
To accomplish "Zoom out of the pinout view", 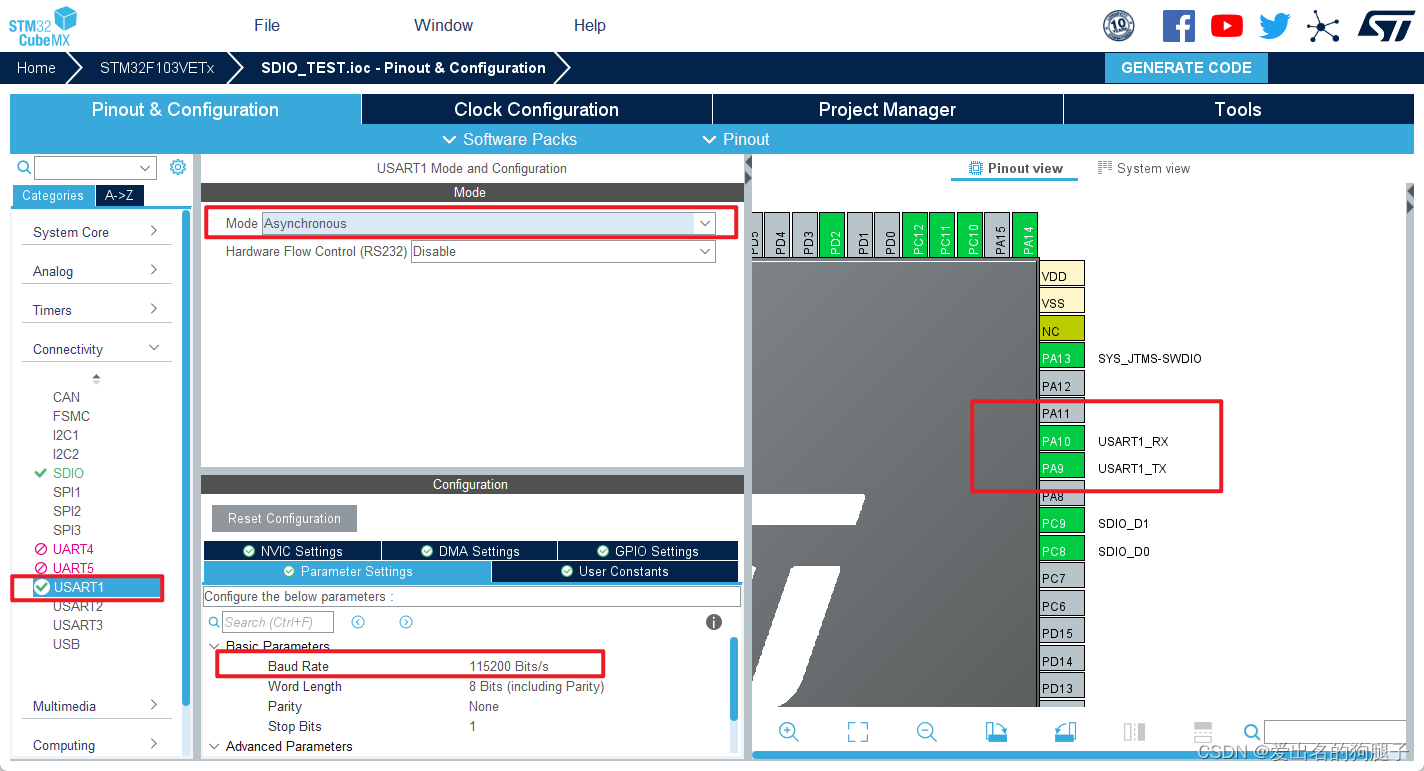I will (x=927, y=732).
